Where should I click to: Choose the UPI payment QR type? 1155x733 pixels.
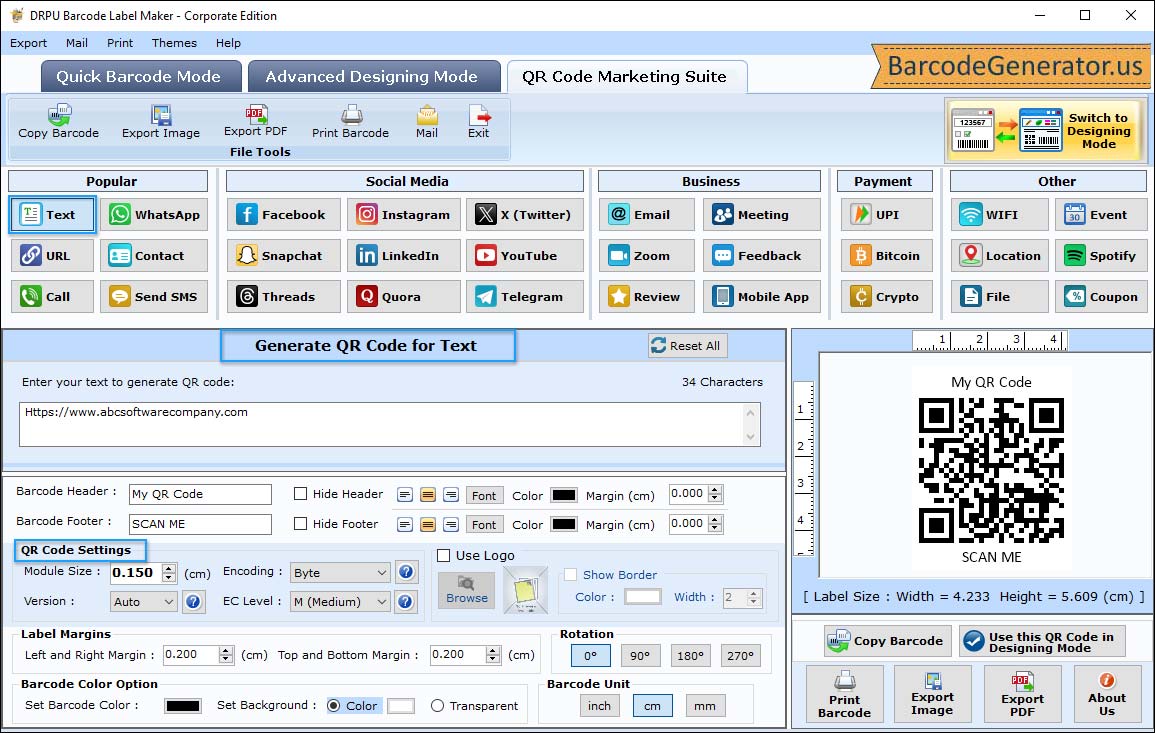click(887, 214)
